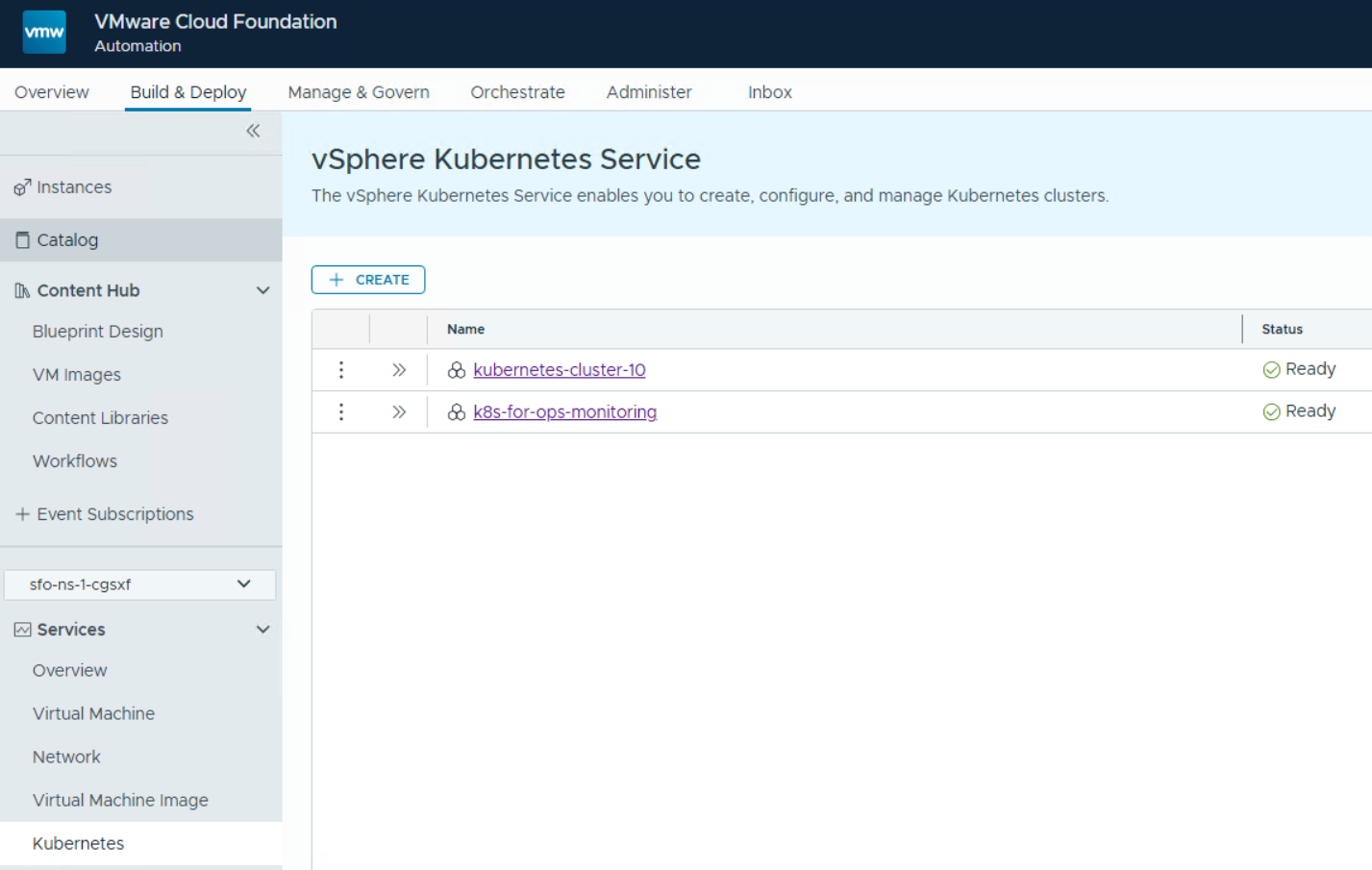Expand details arrows for k8s-for-ops-monitoring row
Viewport: 1372px width, 870px height.
click(x=399, y=412)
